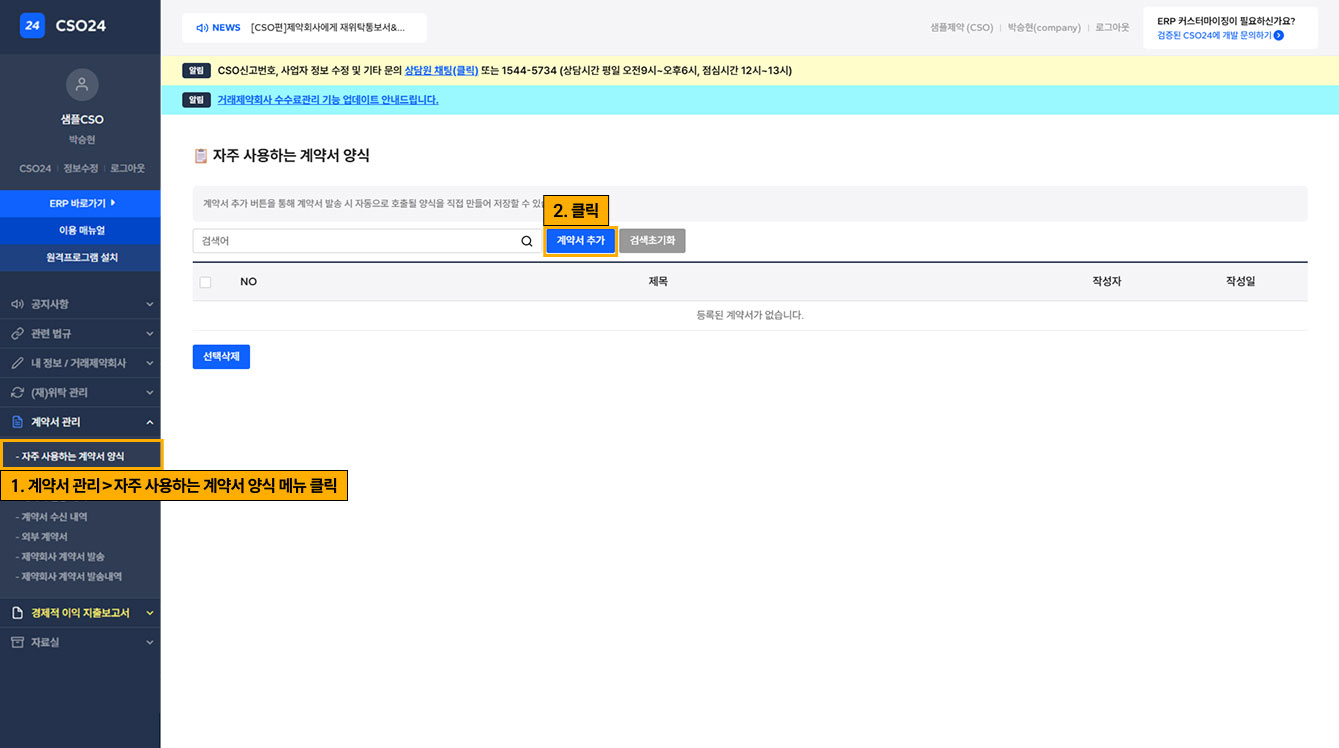Viewport: 1339px width, 748px height.
Task: Open the 상담원 채팅(클릭) link
Action: coord(441,71)
